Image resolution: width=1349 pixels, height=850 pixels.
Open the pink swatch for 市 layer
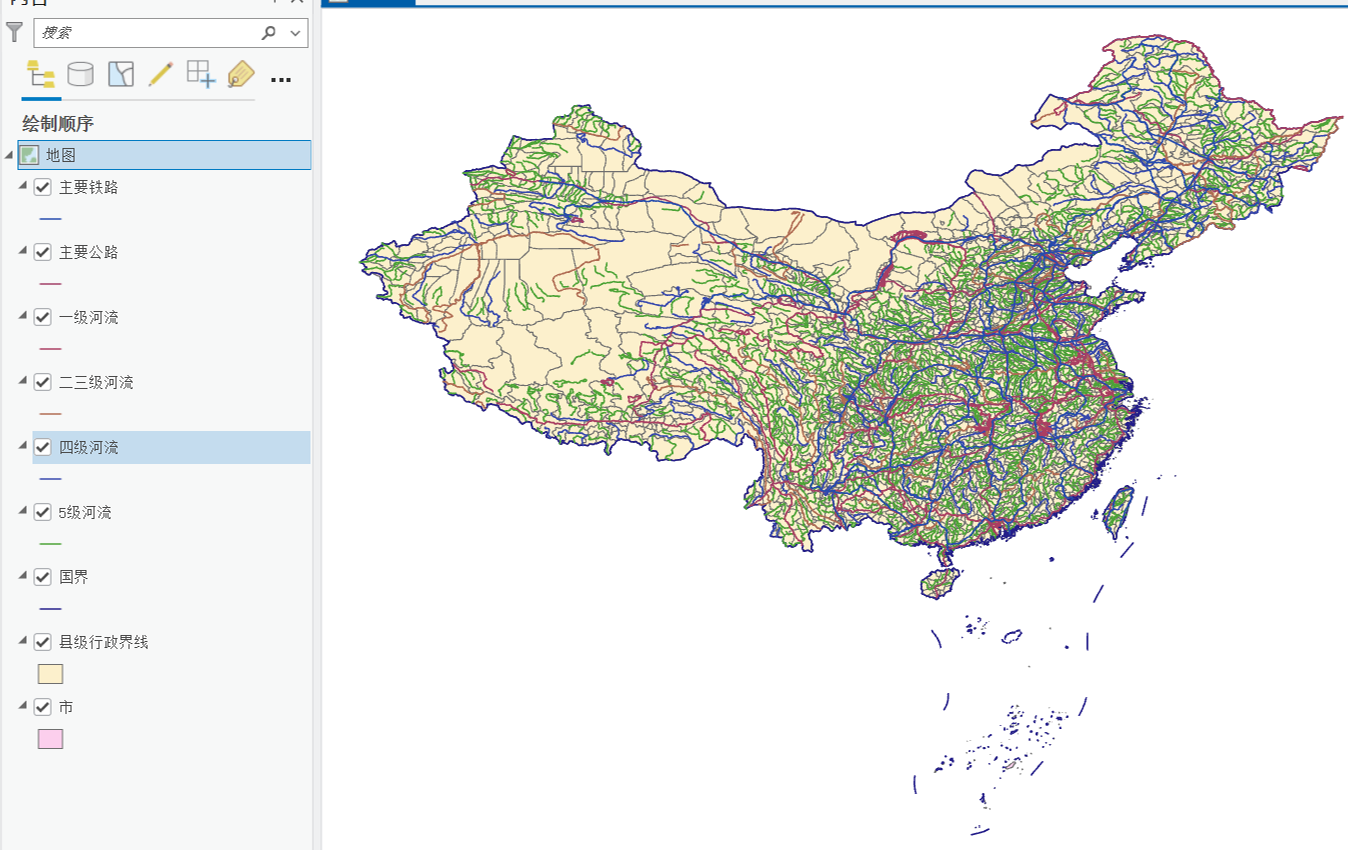pos(50,739)
